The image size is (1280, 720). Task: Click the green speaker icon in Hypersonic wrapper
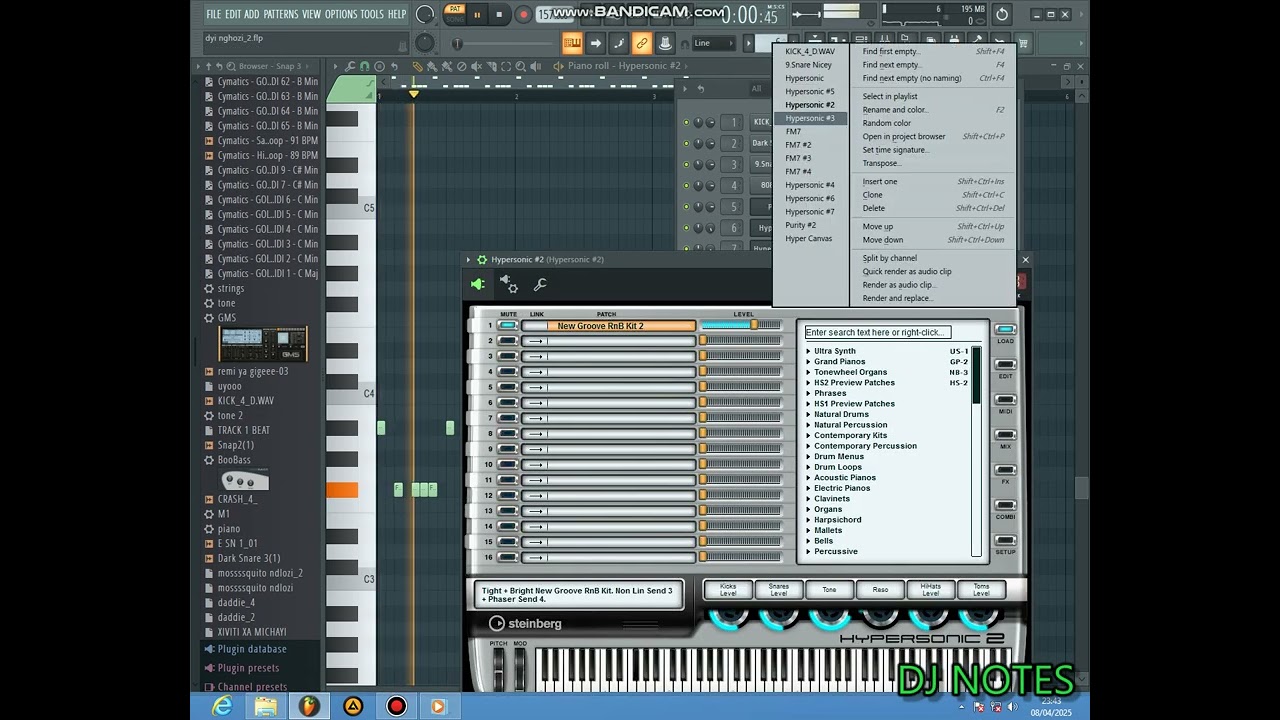pyautogui.click(x=478, y=285)
